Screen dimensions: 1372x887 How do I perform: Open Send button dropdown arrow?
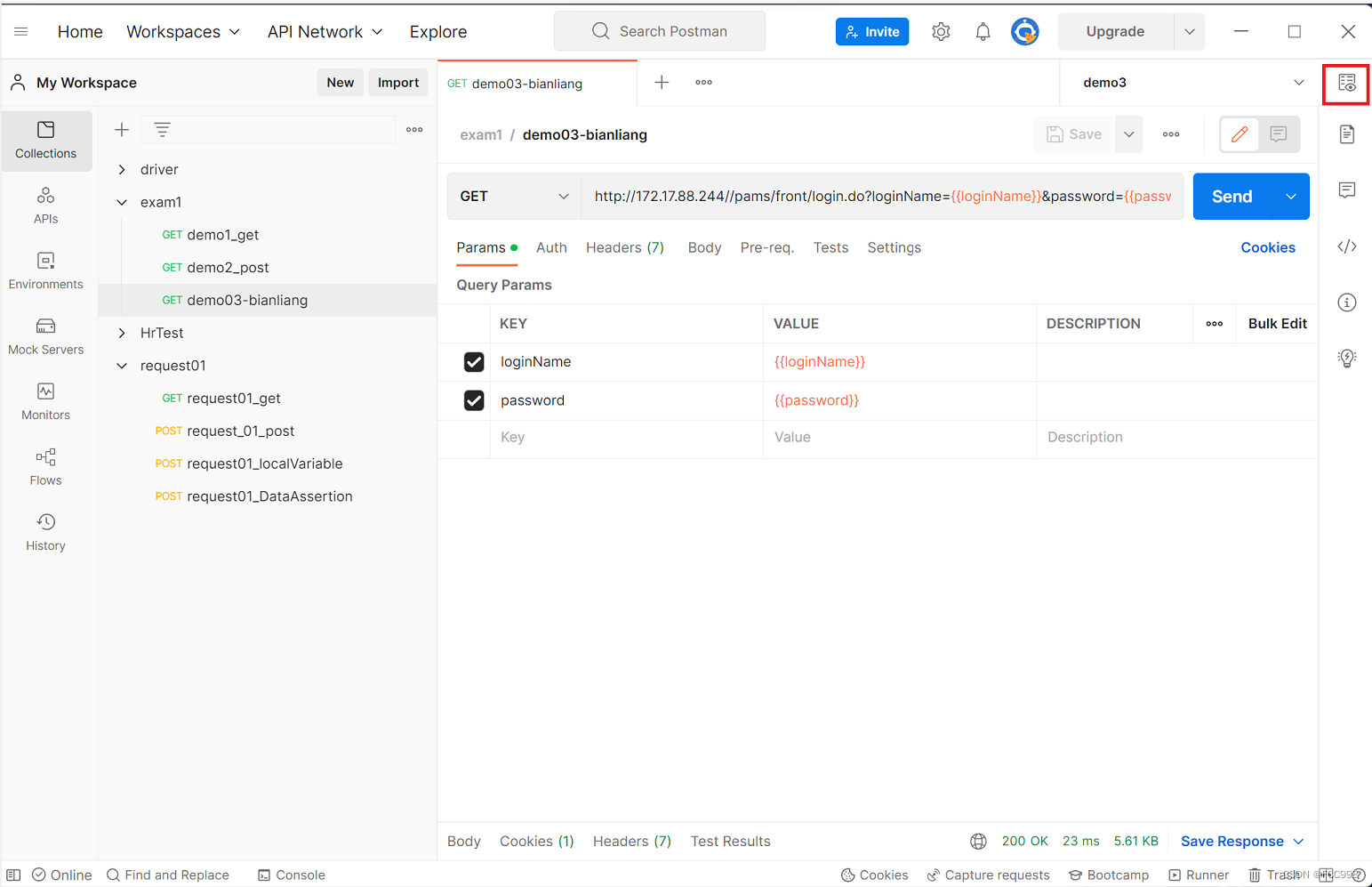pos(1291,197)
